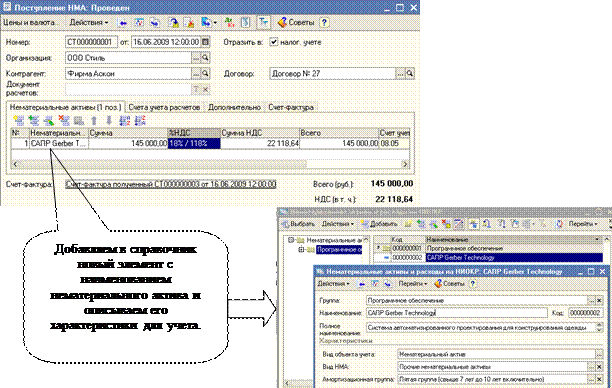Click Выбрать button in catalog list
The image size is (612, 388).
click(x=298, y=224)
